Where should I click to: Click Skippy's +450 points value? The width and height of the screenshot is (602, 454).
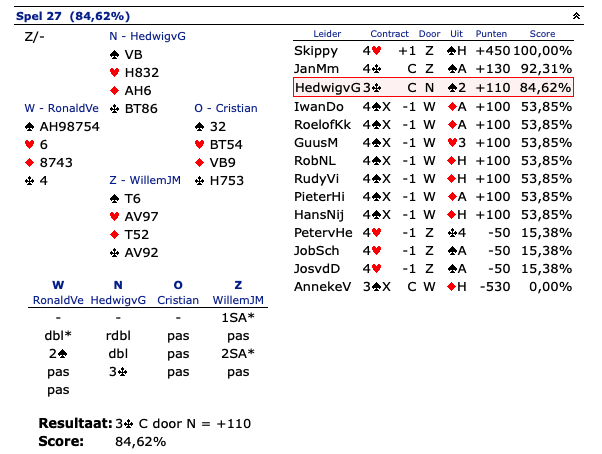point(493,51)
